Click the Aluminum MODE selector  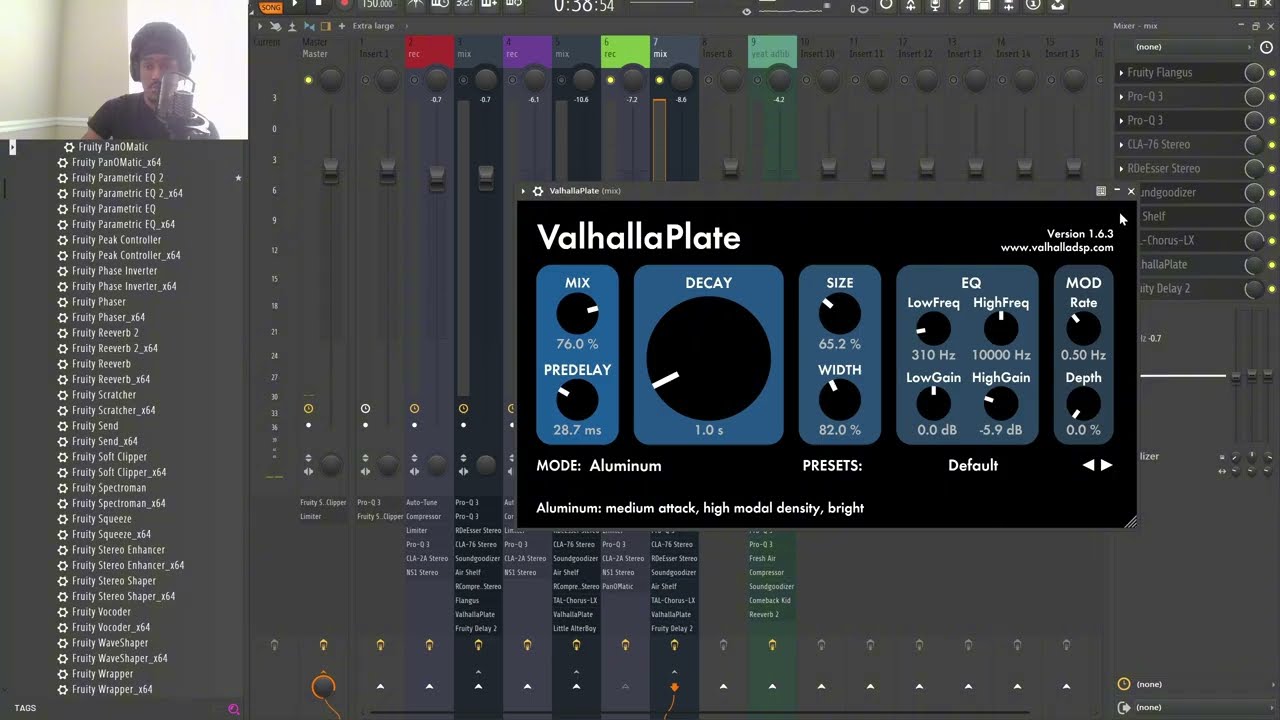coord(625,466)
